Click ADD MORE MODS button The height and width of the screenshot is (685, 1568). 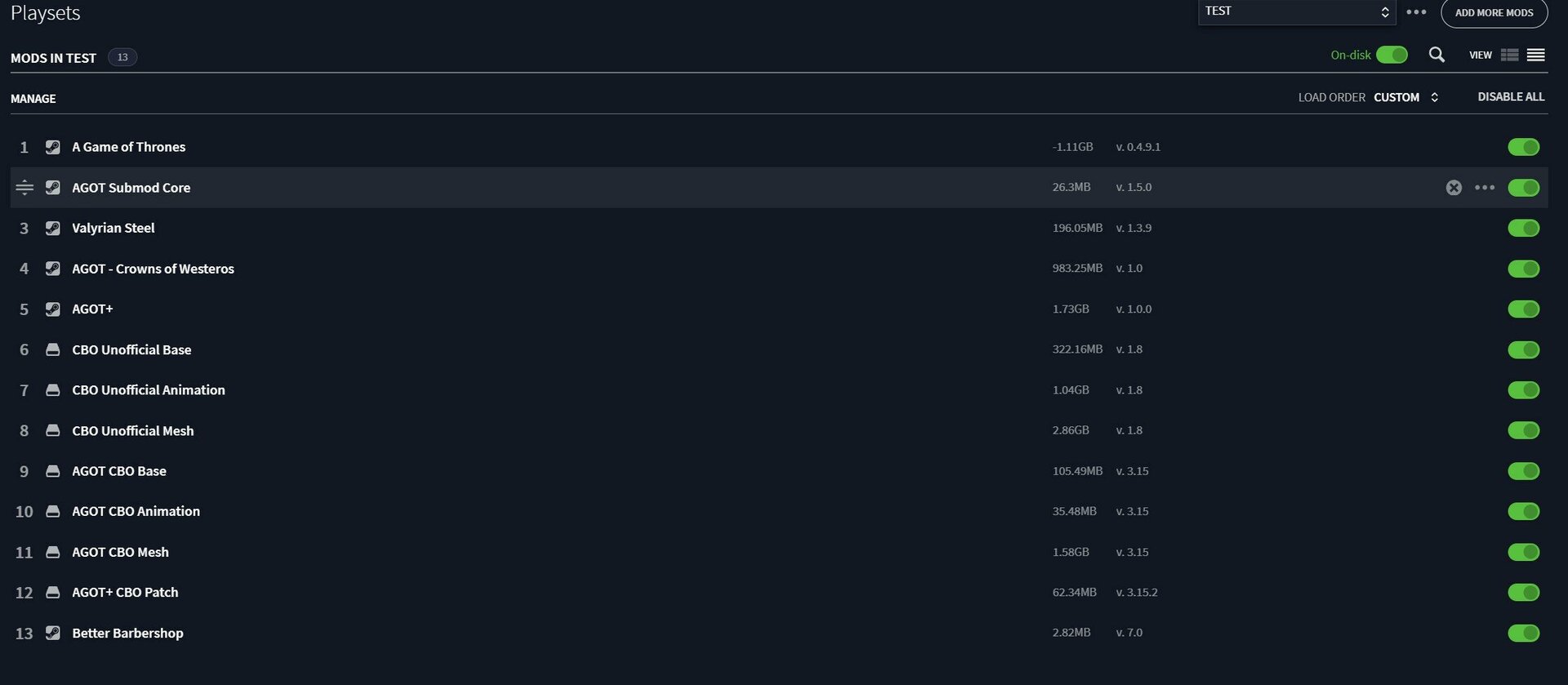click(1494, 12)
